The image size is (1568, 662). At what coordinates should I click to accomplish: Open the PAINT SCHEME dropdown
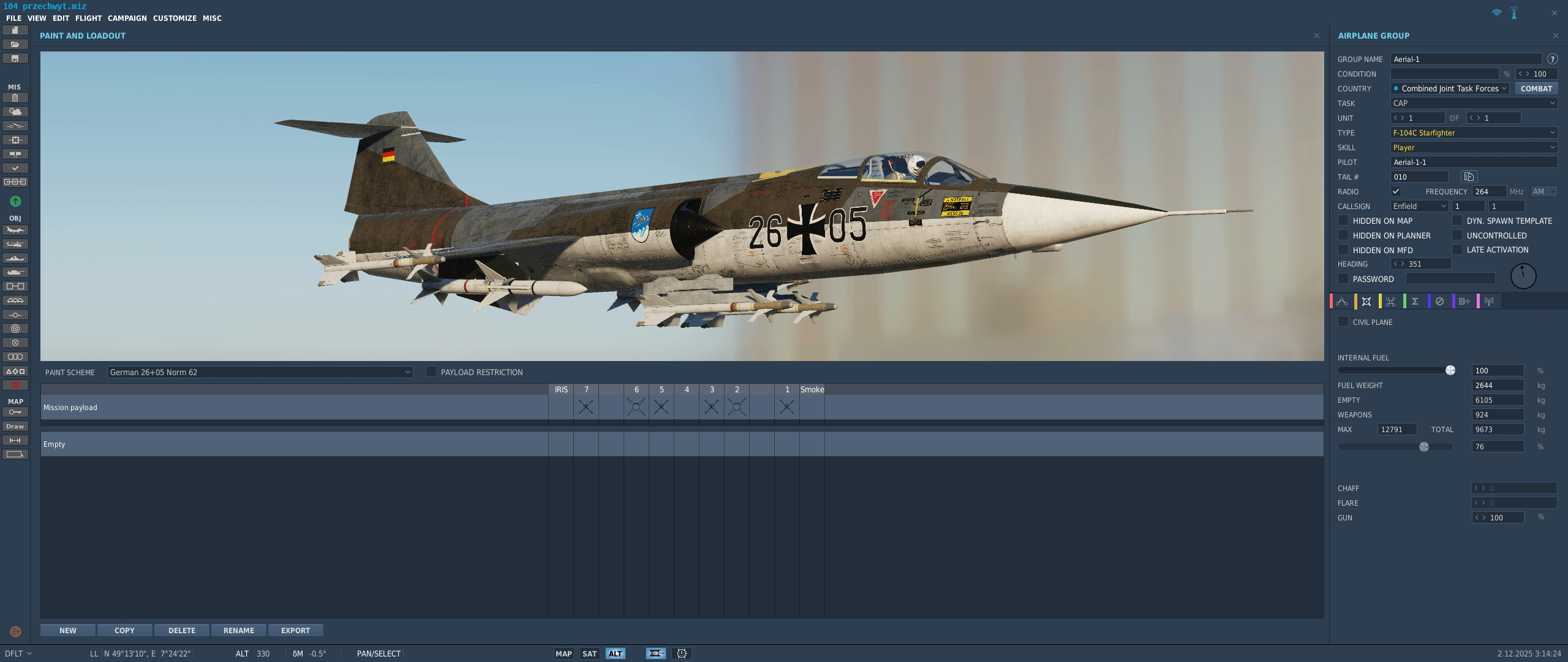(x=260, y=372)
